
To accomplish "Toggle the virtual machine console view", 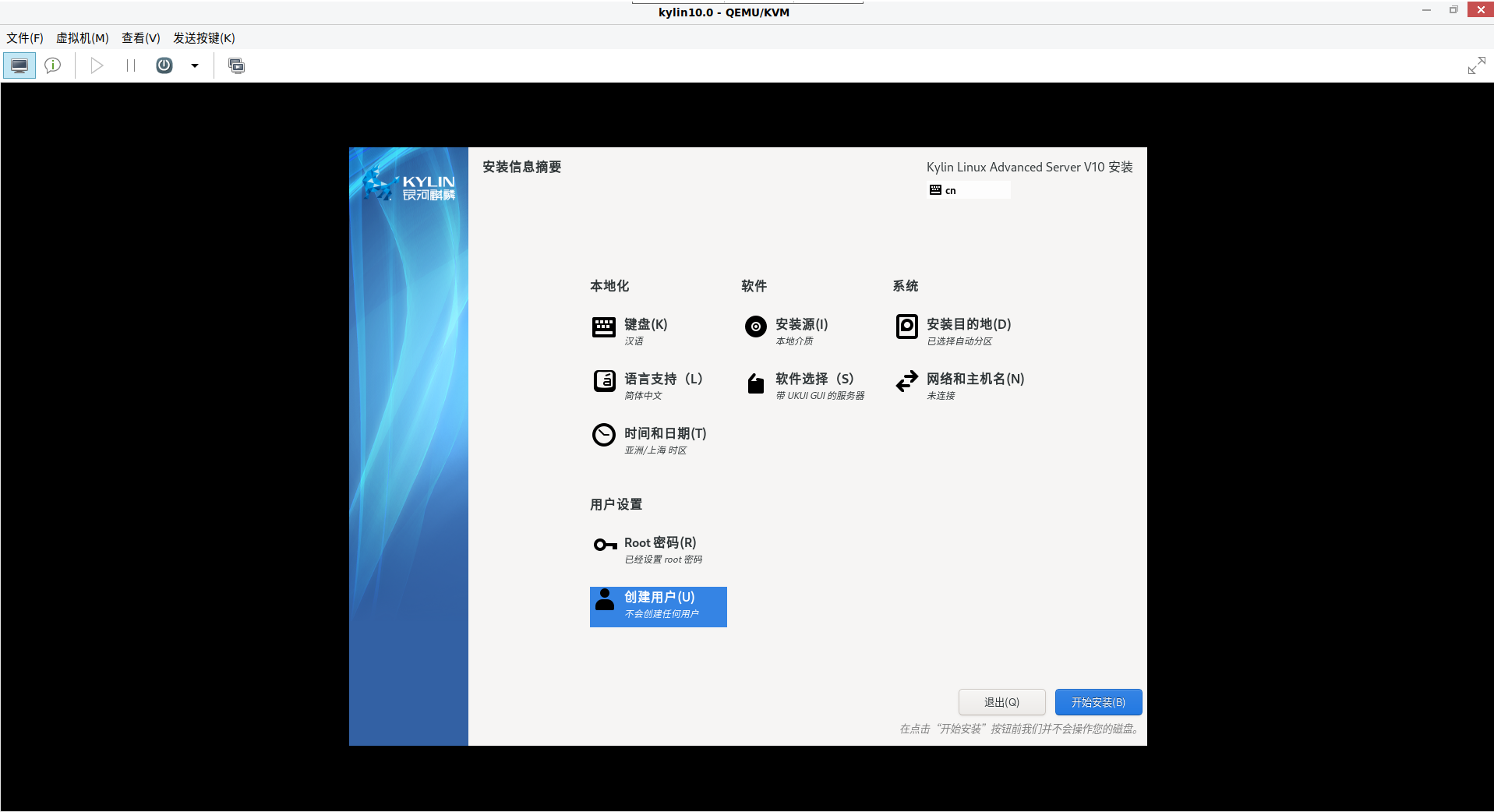I will [x=18, y=65].
